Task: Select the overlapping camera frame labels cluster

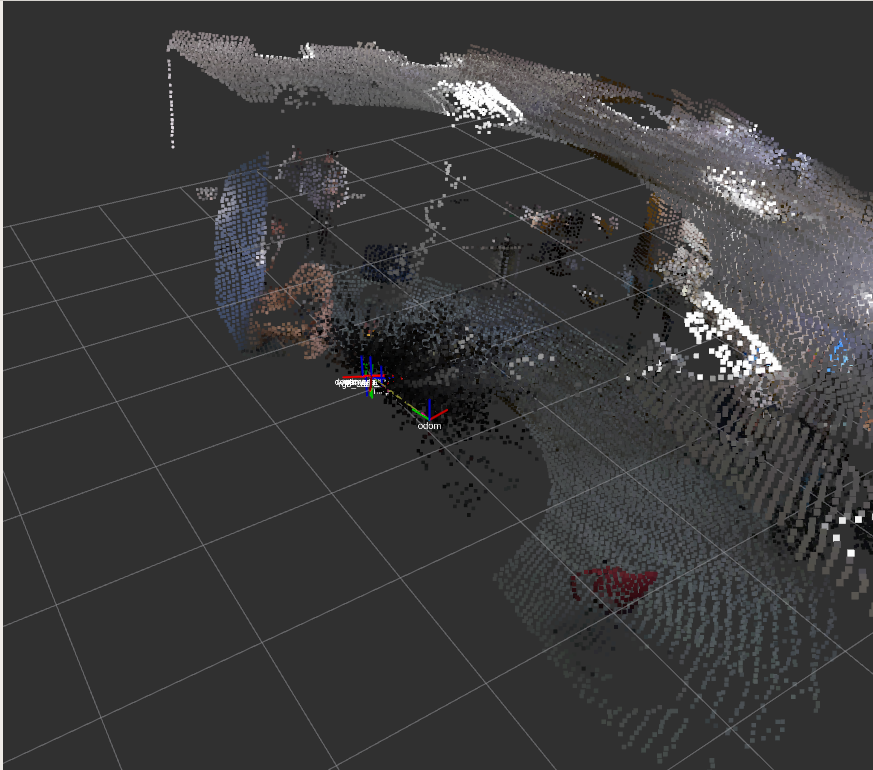Action: (x=357, y=382)
